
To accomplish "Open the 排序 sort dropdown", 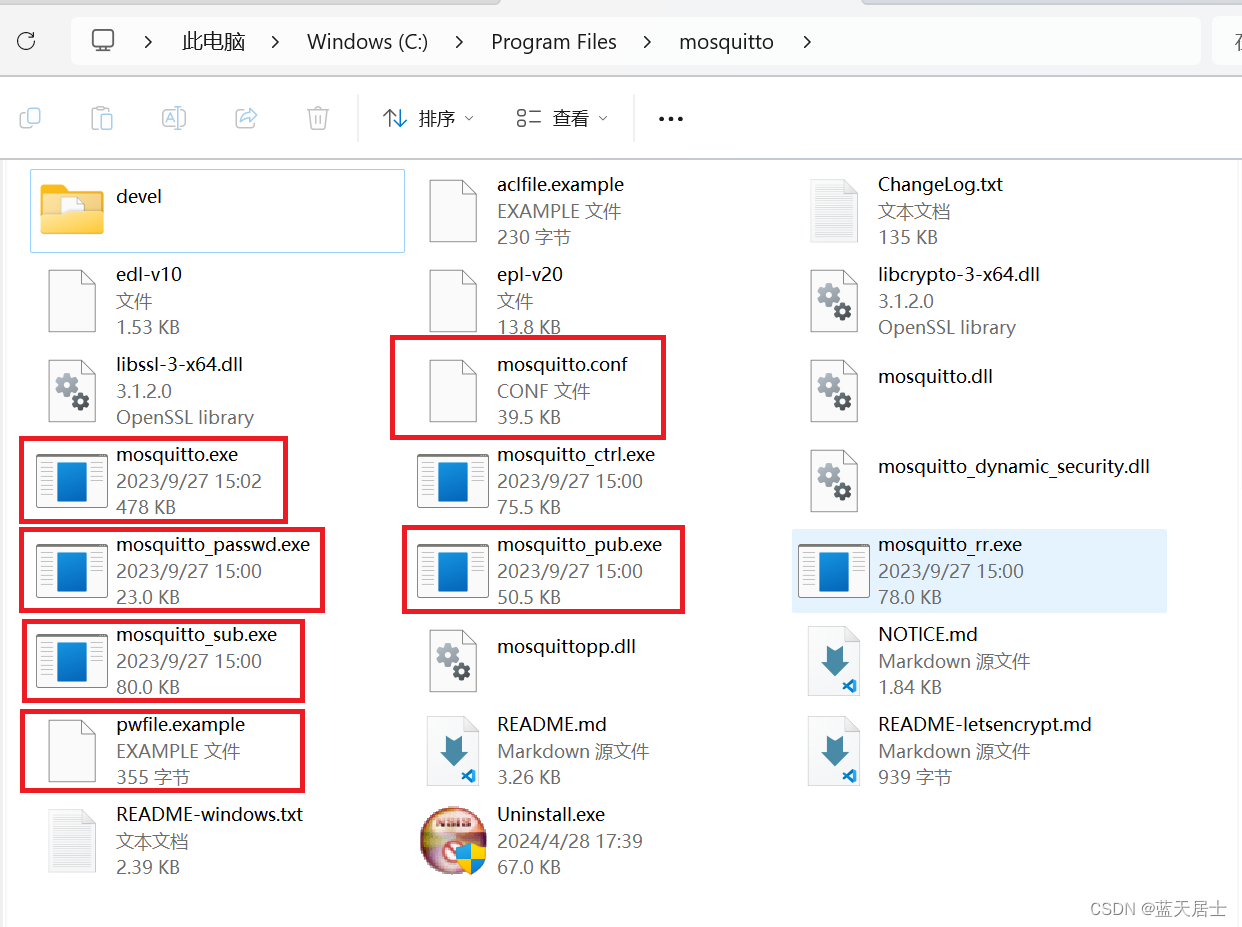I will click(x=428, y=118).
